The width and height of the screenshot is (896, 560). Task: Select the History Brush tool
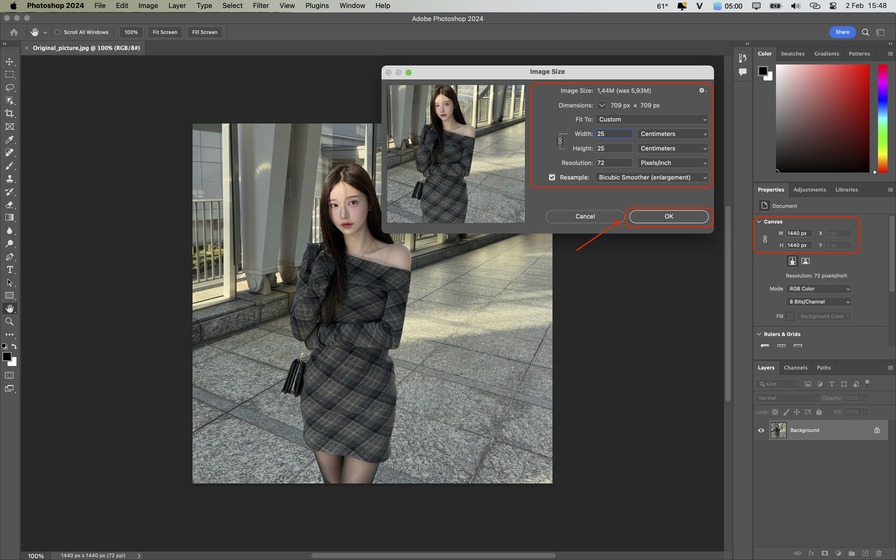[x=10, y=192]
